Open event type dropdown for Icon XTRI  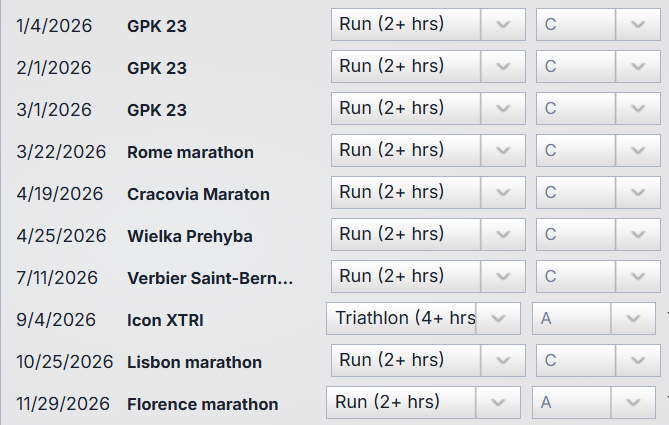(497, 319)
